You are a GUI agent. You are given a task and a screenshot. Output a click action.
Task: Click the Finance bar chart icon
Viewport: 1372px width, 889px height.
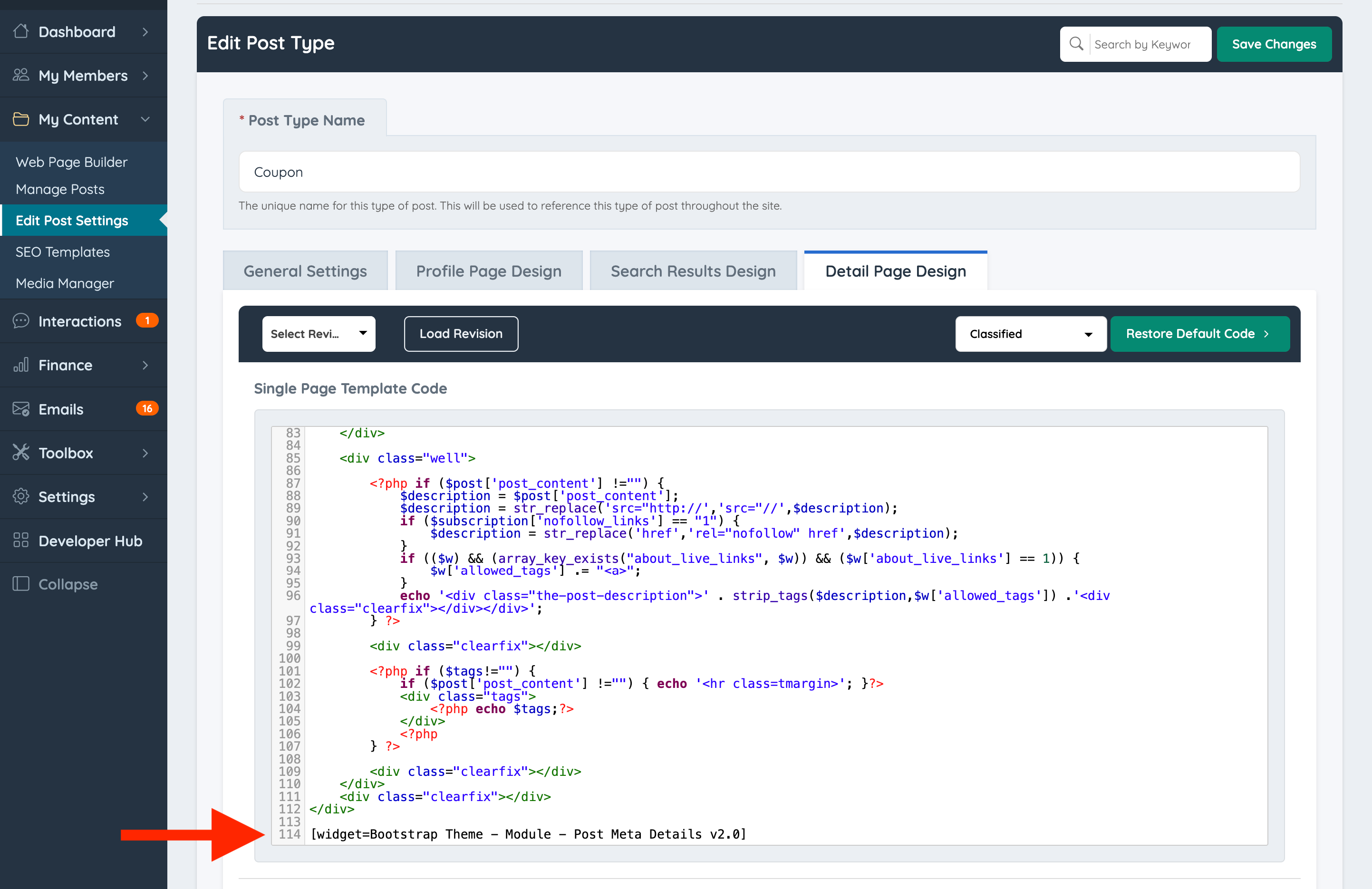point(21,365)
